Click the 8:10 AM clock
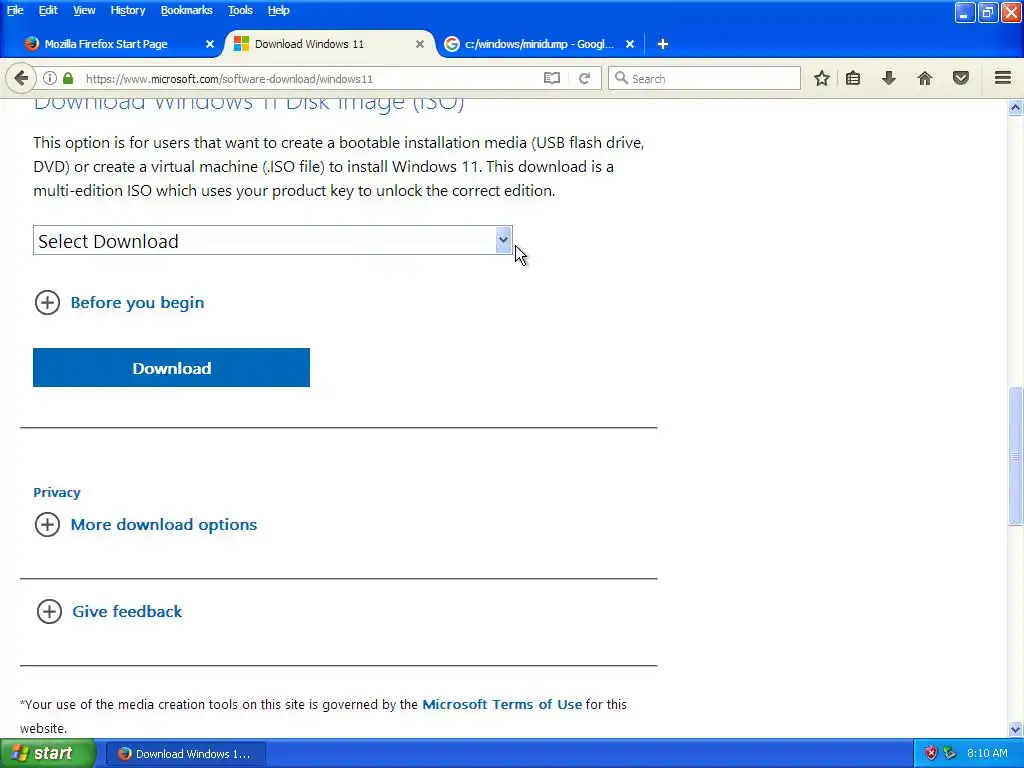 tap(987, 753)
